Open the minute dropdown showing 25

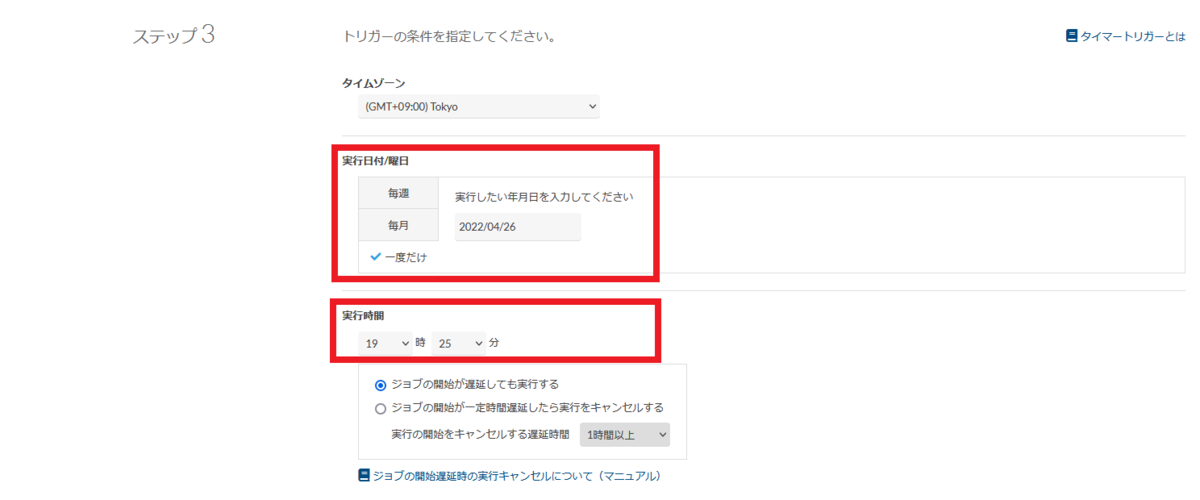click(459, 343)
